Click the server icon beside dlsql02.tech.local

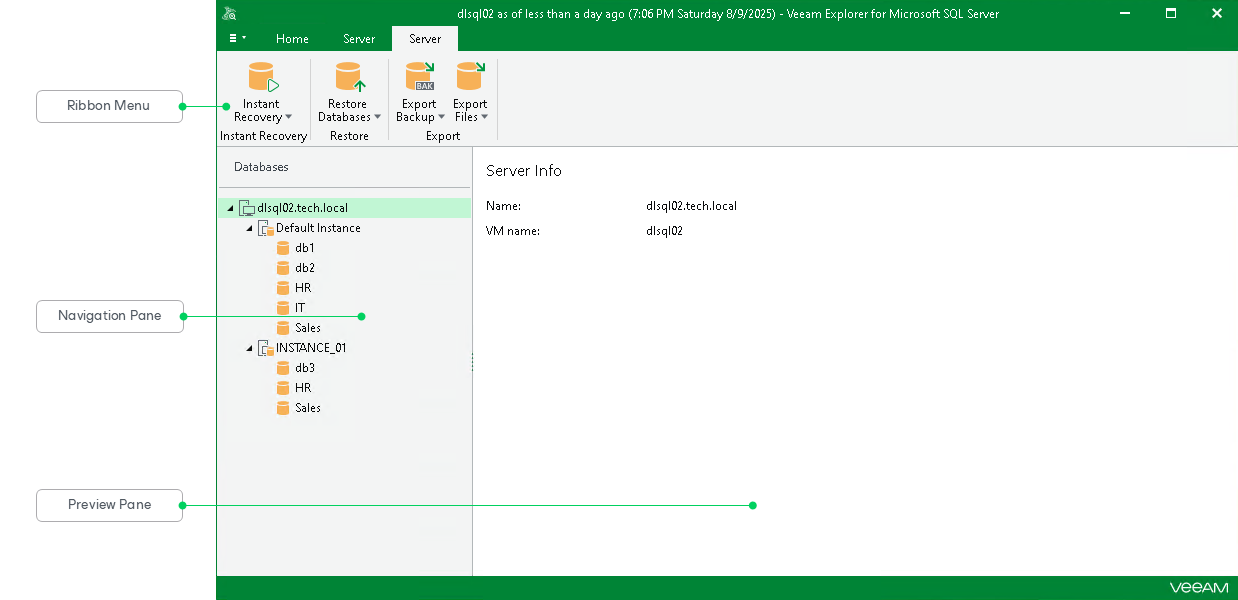click(x=247, y=207)
